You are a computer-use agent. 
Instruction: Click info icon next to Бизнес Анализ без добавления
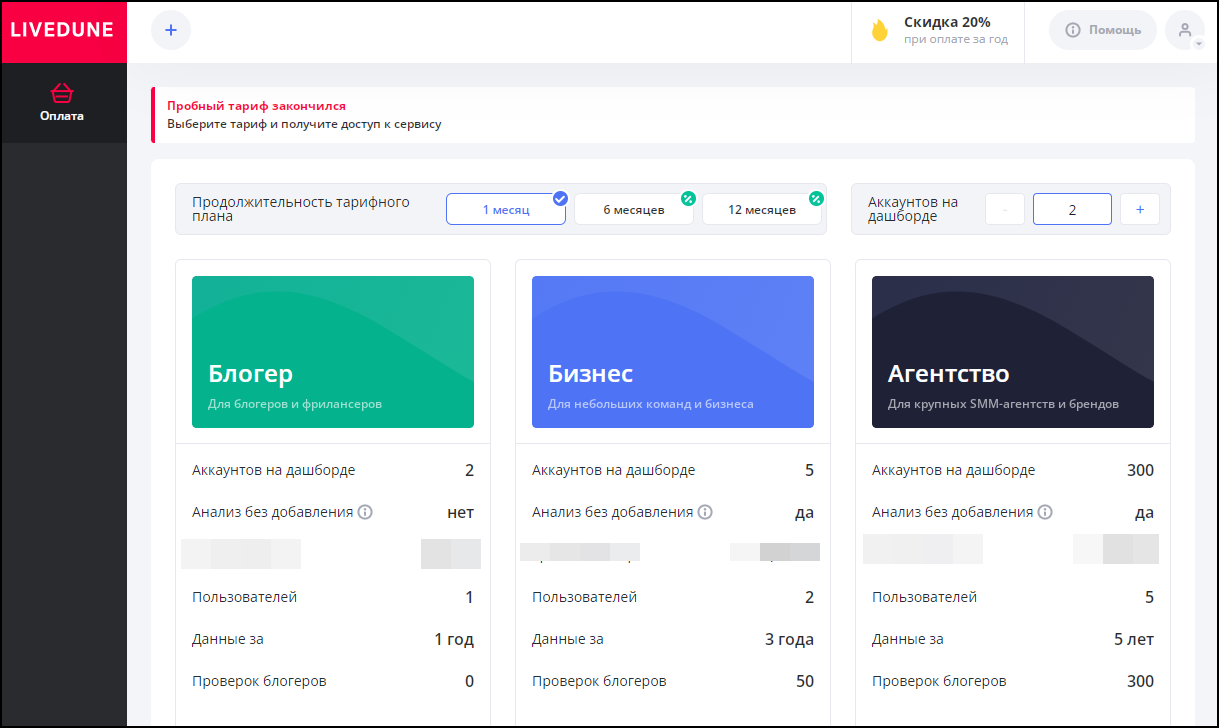705,512
